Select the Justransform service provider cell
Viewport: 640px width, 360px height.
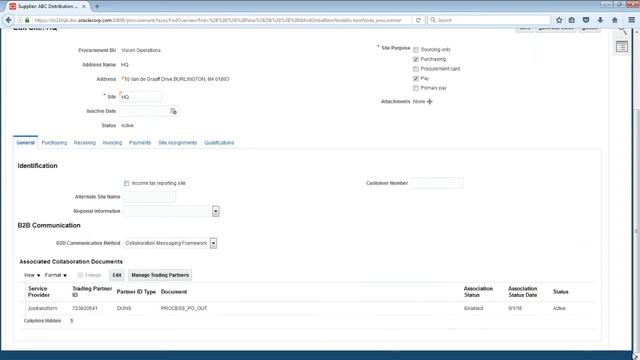(x=42, y=308)
